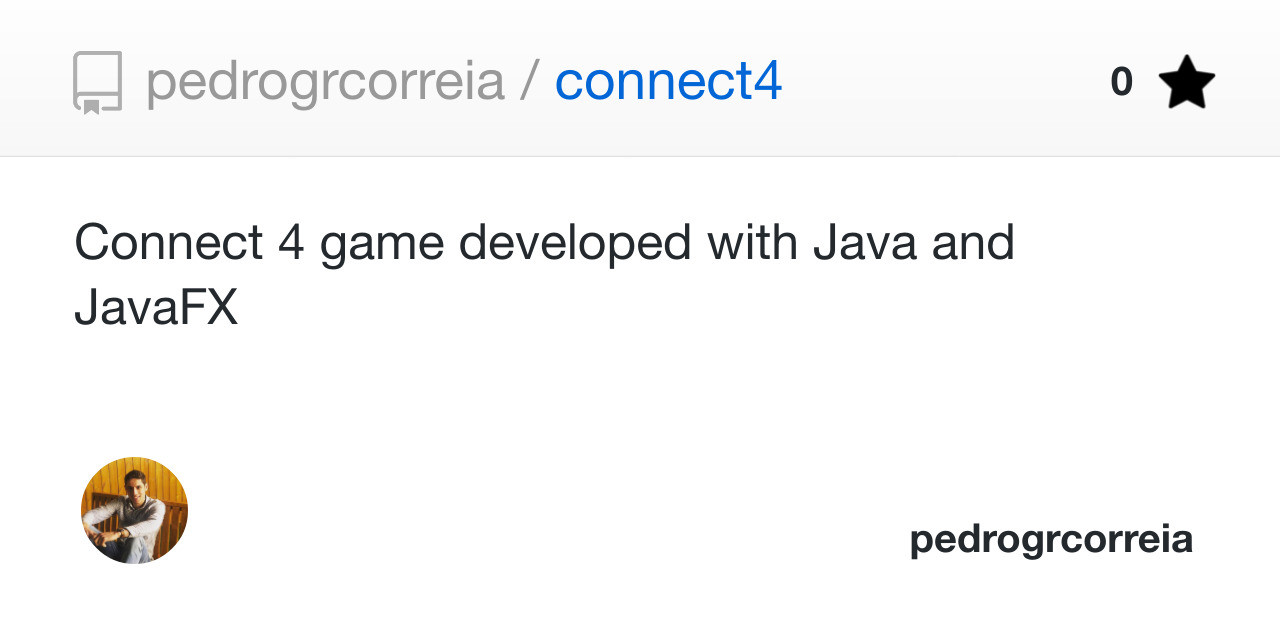Star the connect4 repository via star icon
This screenshot has height=640, width=1280.
(1187, 80)
